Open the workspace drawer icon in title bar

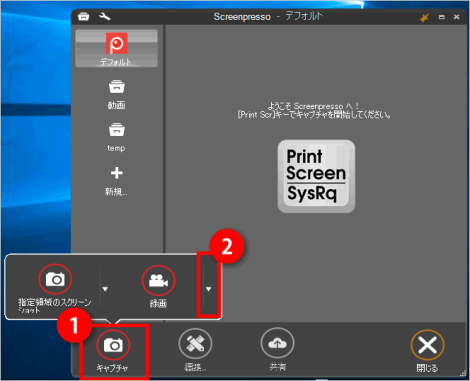pos(83,16)
